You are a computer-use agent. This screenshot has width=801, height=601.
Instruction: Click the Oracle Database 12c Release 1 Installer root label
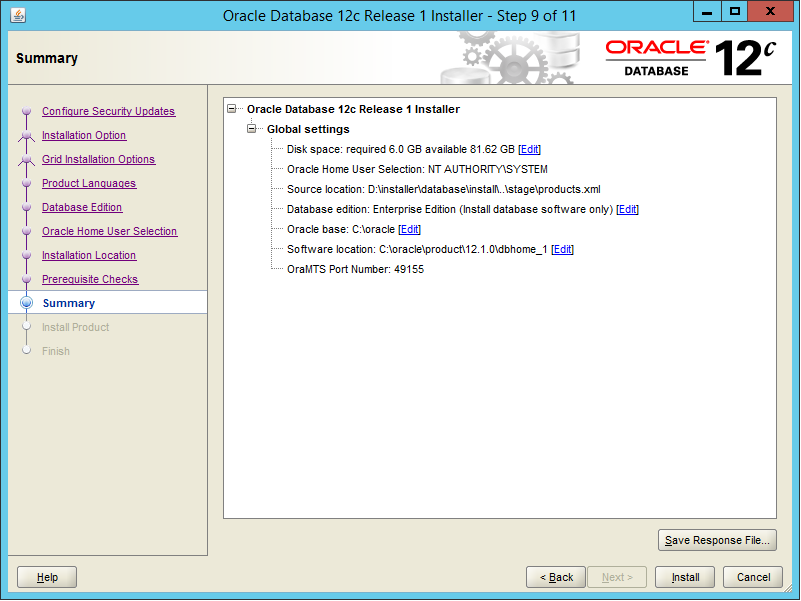click(x=353, y=109)
